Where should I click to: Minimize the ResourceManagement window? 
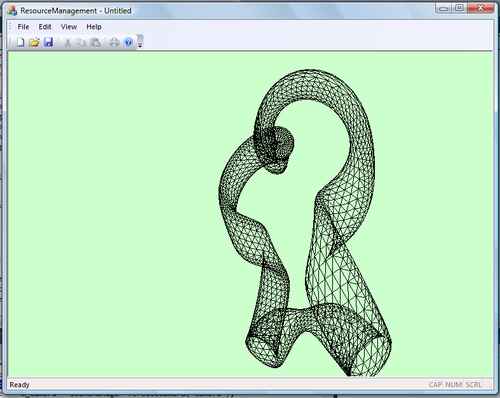point(443,8)
